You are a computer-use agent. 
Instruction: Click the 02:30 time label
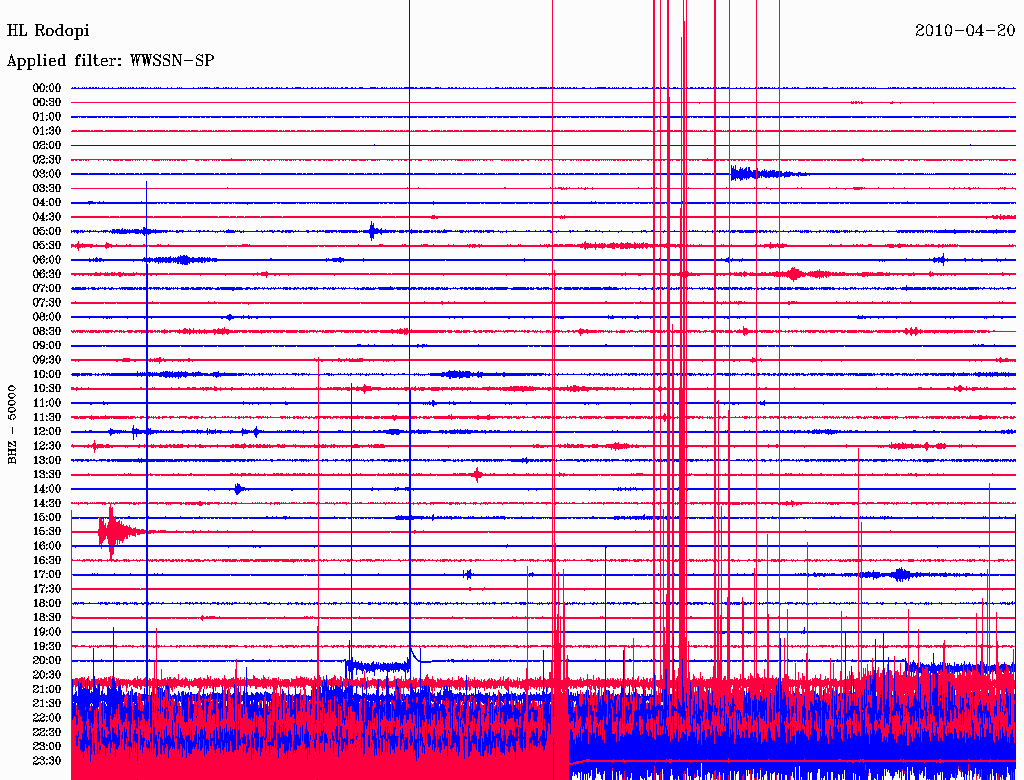click(47, 159)
